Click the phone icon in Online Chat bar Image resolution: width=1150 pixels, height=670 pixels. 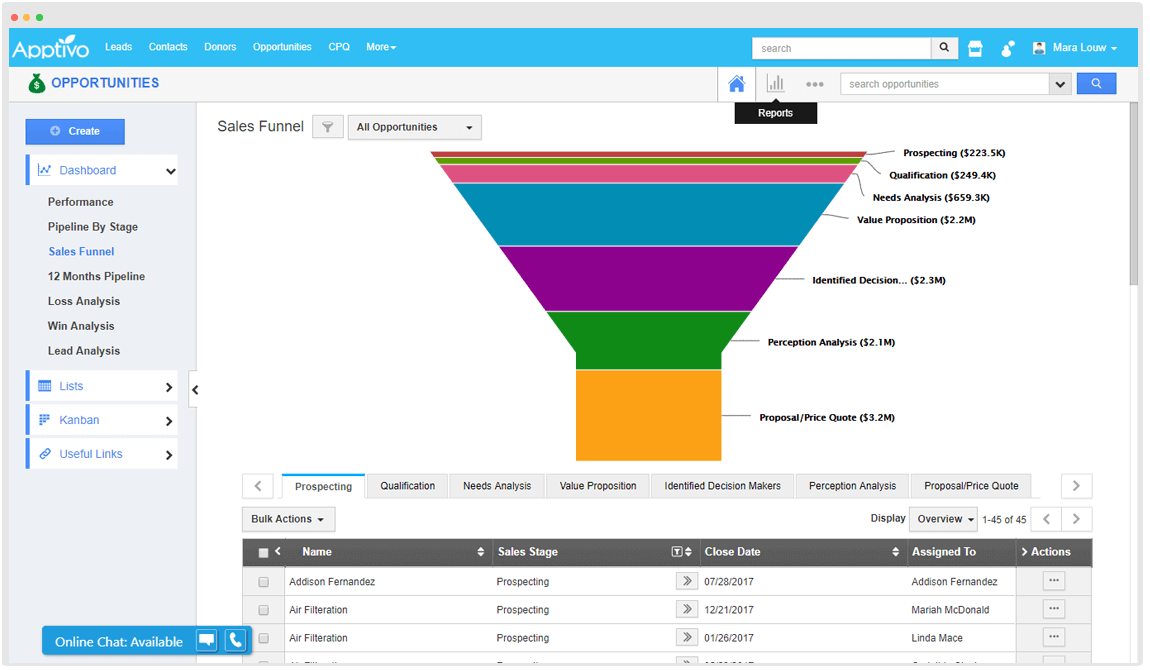tap(235, 641)
